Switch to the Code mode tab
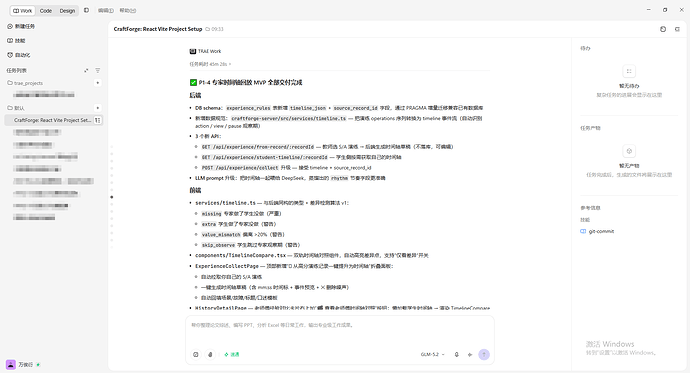The image size is (690, 373). (46, 11)
